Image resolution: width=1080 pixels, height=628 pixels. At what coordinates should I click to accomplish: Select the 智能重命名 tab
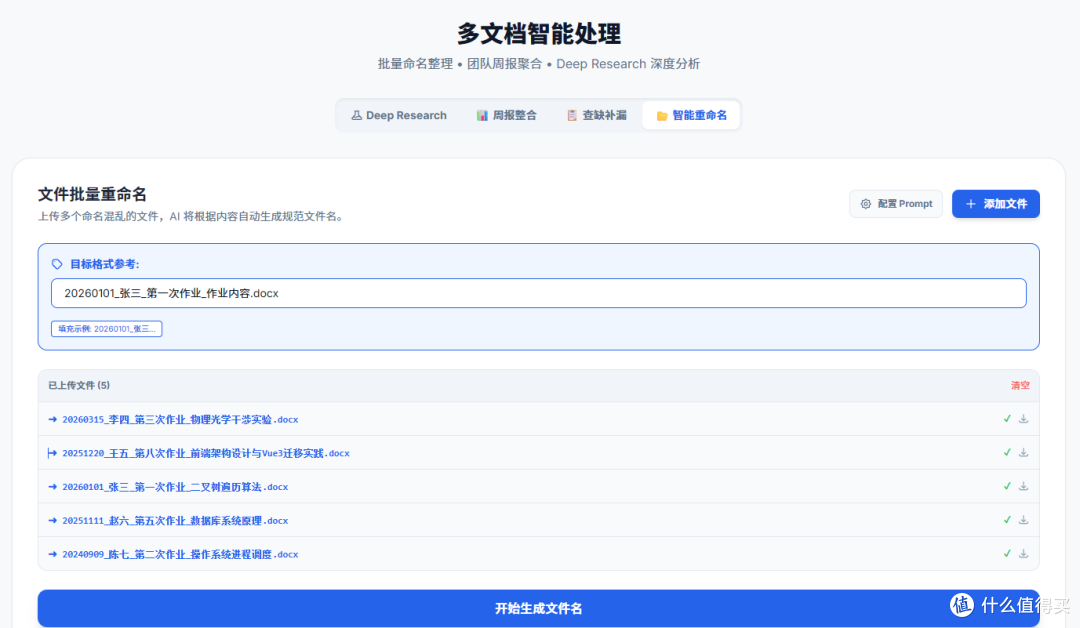click(692, 115)
